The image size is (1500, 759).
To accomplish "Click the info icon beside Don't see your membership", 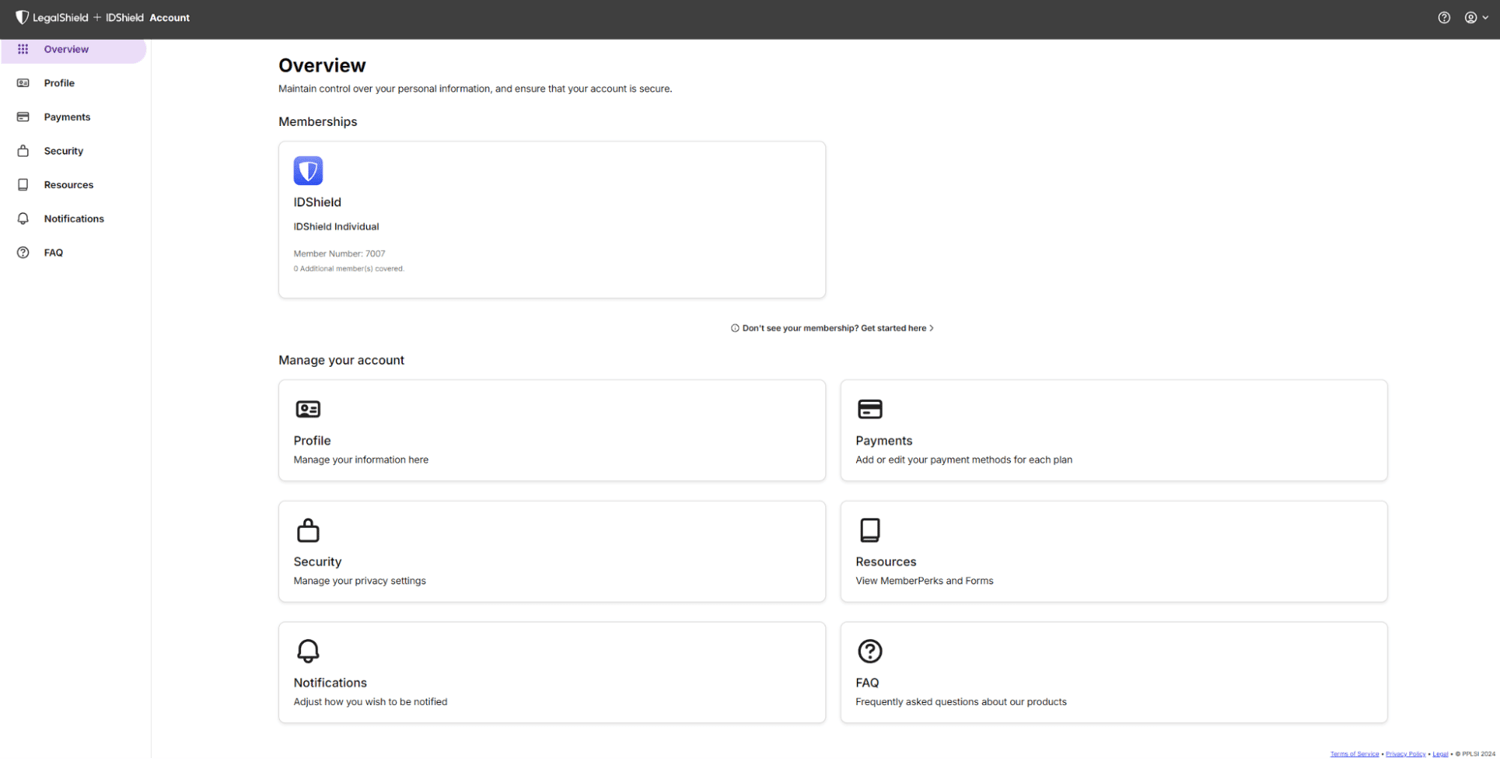I will point(735,328).
